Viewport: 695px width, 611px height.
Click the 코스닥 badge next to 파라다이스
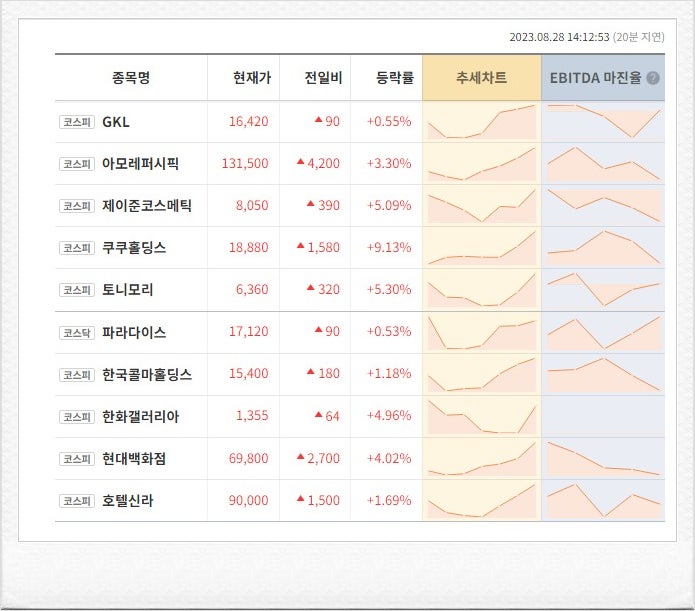pyautogui.click(x=77, y=333)
